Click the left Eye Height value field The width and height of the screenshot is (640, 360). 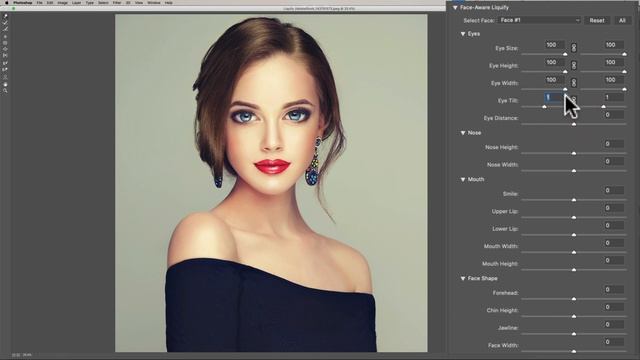pos(555,62)
